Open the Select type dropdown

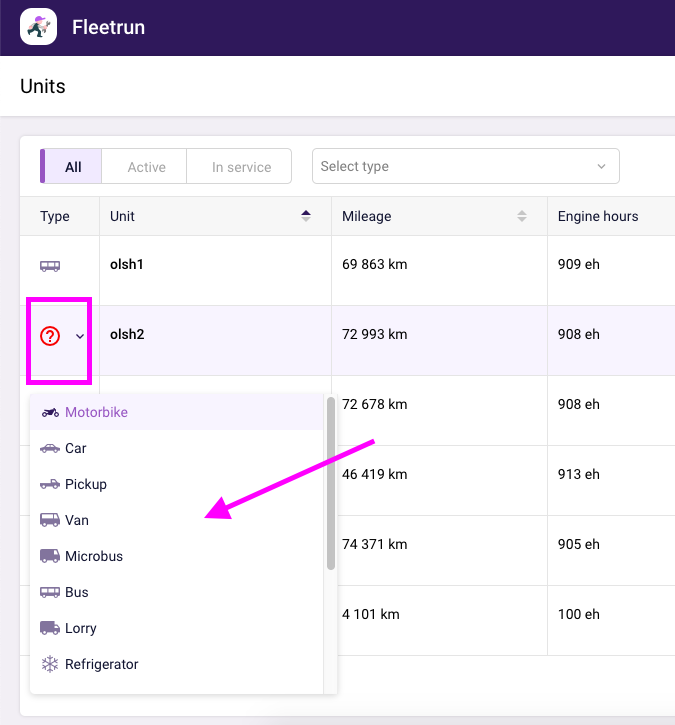coord(465,166)
